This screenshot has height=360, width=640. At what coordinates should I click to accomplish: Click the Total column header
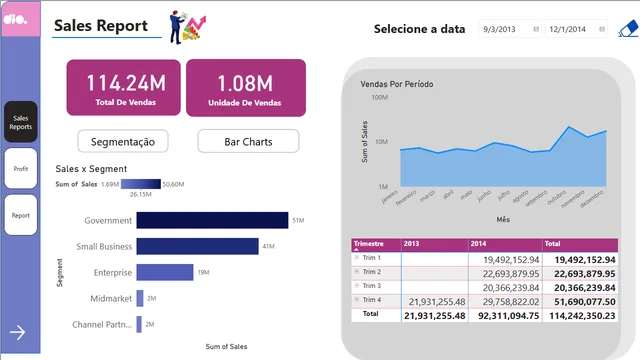(580, 244)
